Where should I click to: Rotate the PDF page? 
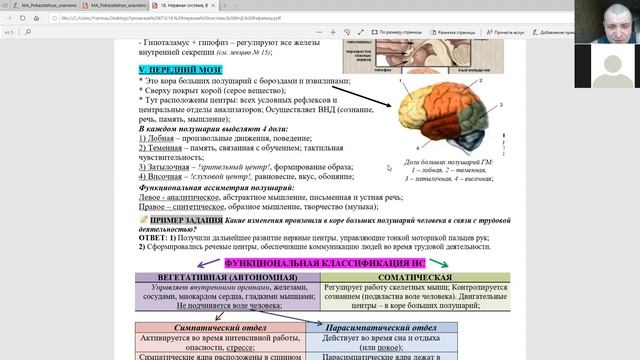pyautogui.click(x=347, y=32)
